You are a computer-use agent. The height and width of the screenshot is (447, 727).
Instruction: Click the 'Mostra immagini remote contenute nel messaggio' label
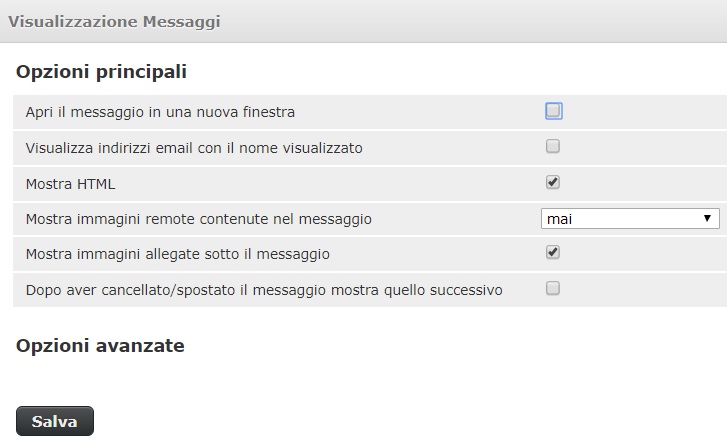point(199,219)
